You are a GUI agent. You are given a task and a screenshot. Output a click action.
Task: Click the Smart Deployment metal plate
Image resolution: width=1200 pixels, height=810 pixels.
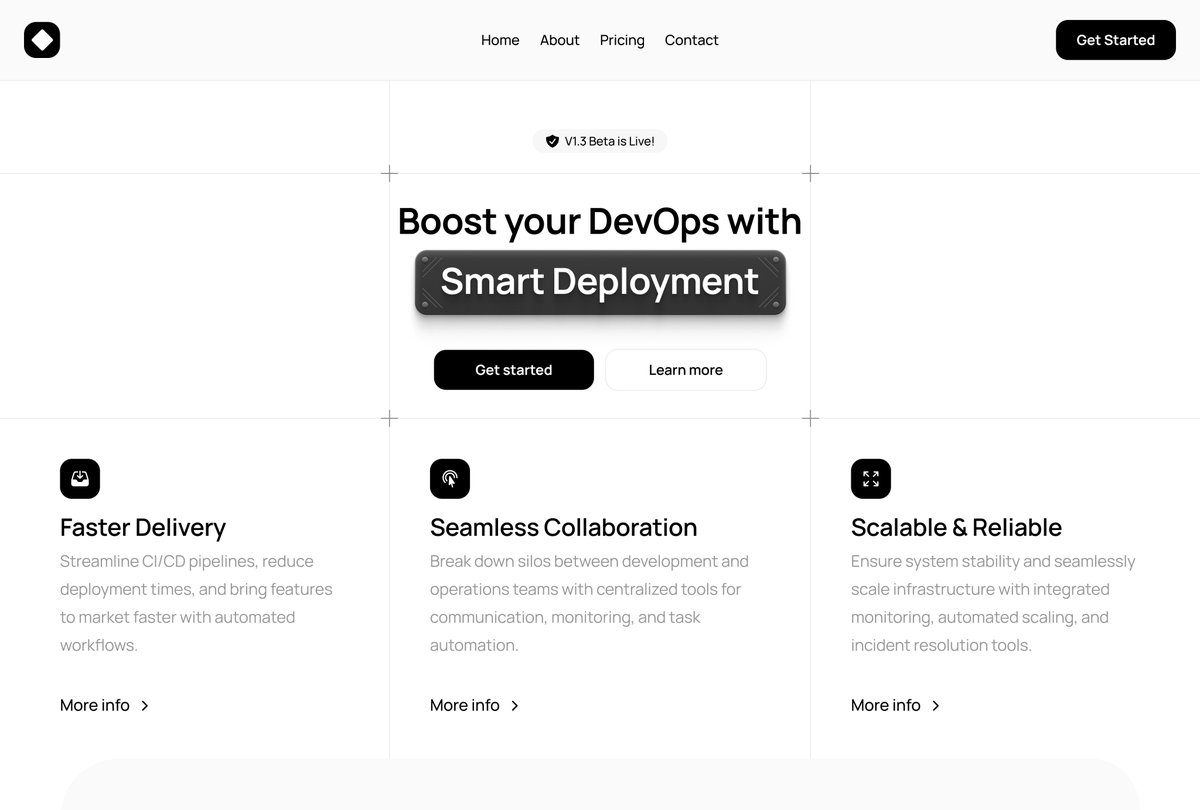(x=600, y=282)
